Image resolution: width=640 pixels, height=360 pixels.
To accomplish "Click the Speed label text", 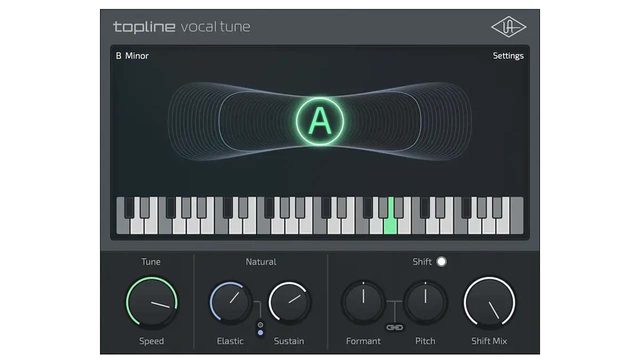I will point(151,341).
